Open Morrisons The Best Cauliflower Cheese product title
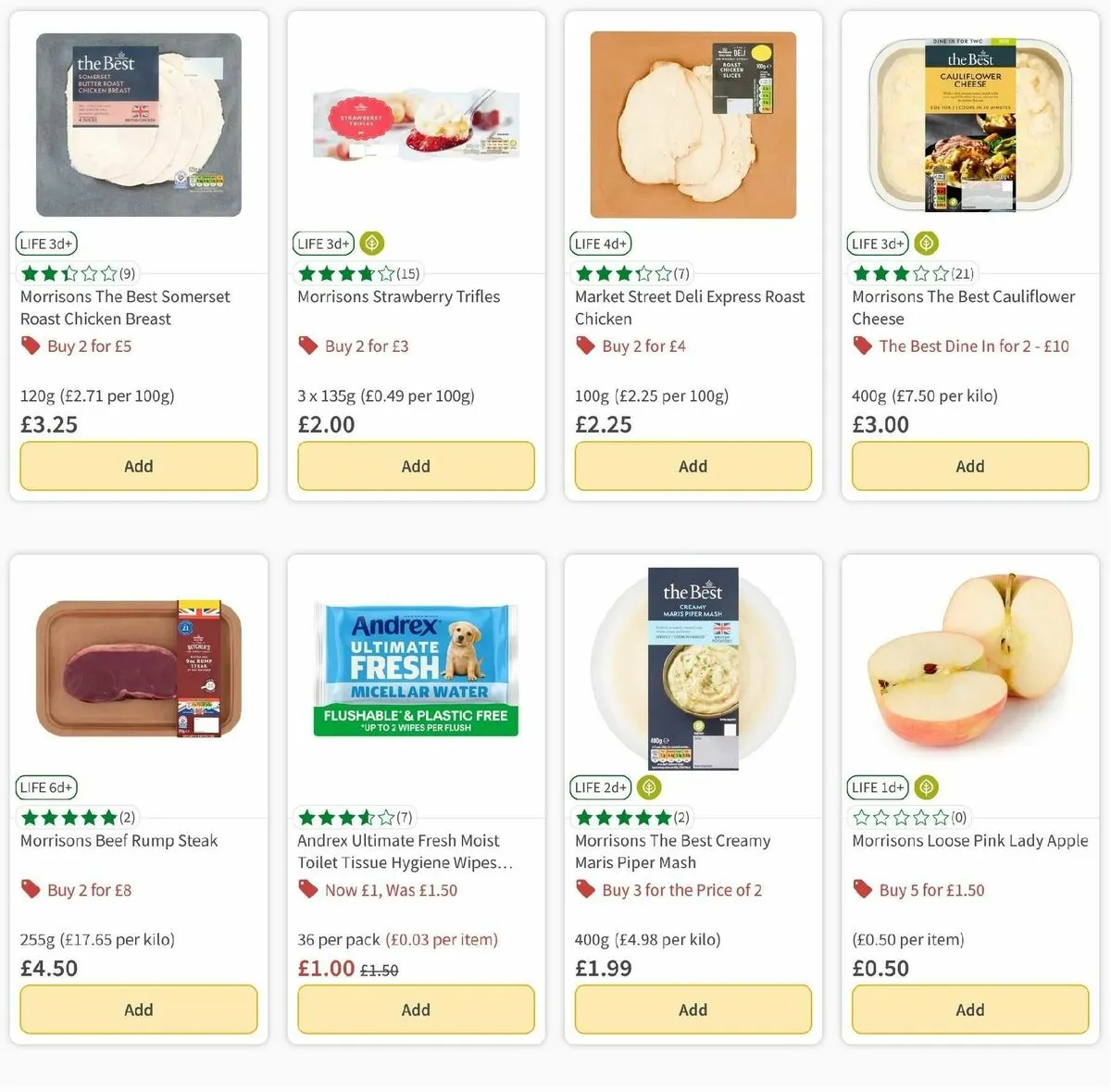Screen dimensions: 1111x1092 point(963,308)
